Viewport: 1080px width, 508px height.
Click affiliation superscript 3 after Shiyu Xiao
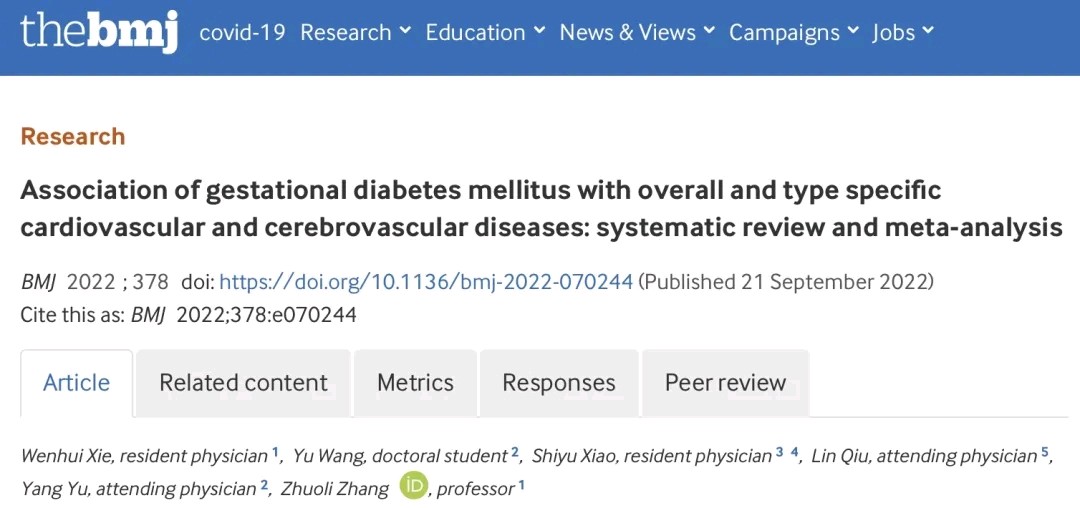click(779, 452)
